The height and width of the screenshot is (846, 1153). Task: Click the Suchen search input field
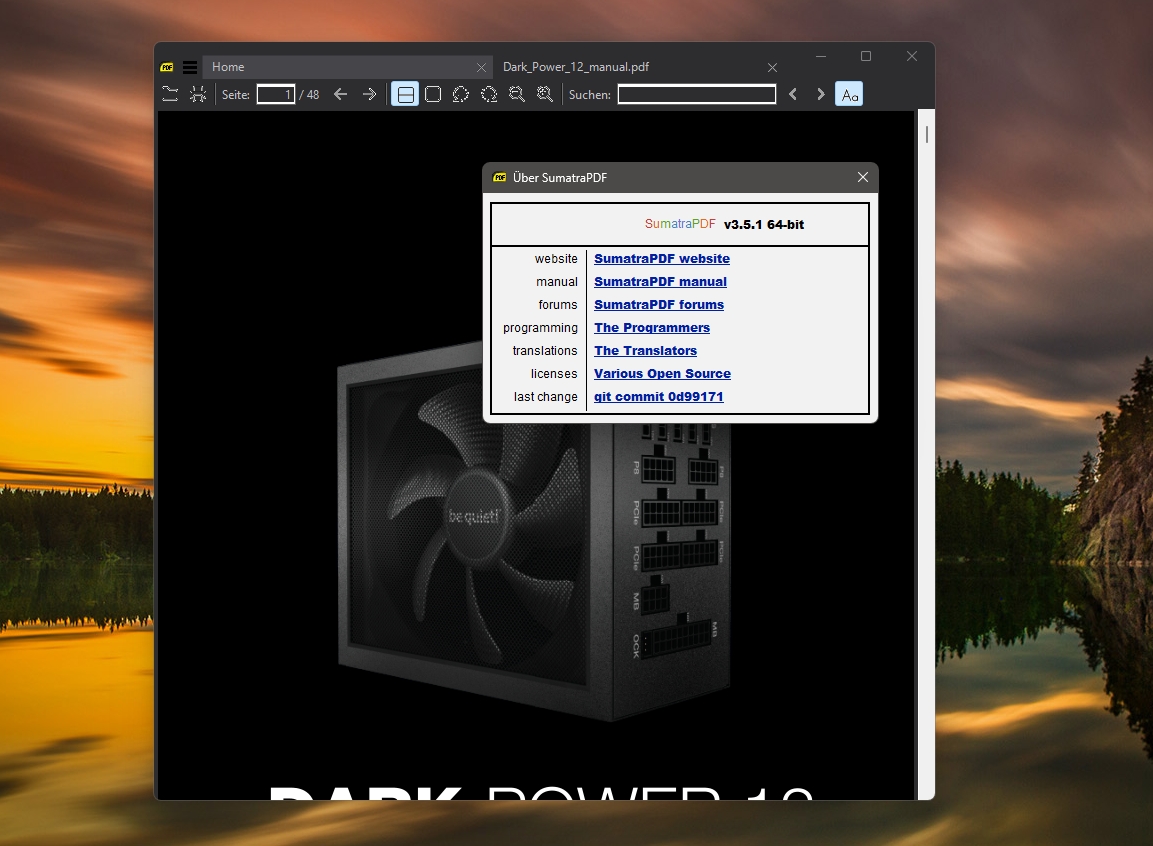pyautogui.click(x=696, y=94)
